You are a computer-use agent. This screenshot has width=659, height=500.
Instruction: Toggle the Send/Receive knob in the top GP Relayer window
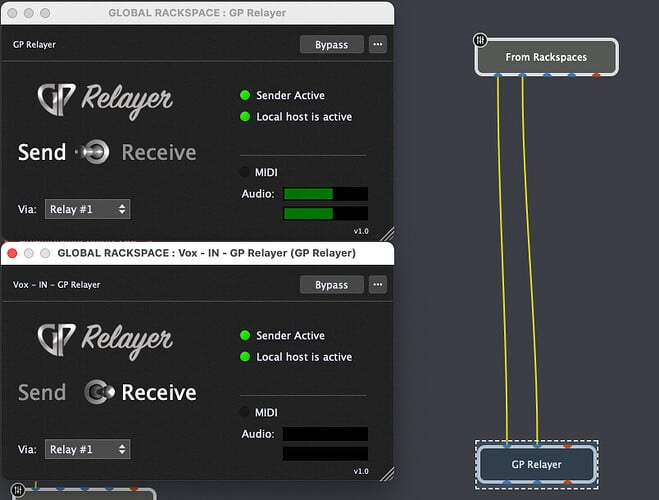(94, 152)
